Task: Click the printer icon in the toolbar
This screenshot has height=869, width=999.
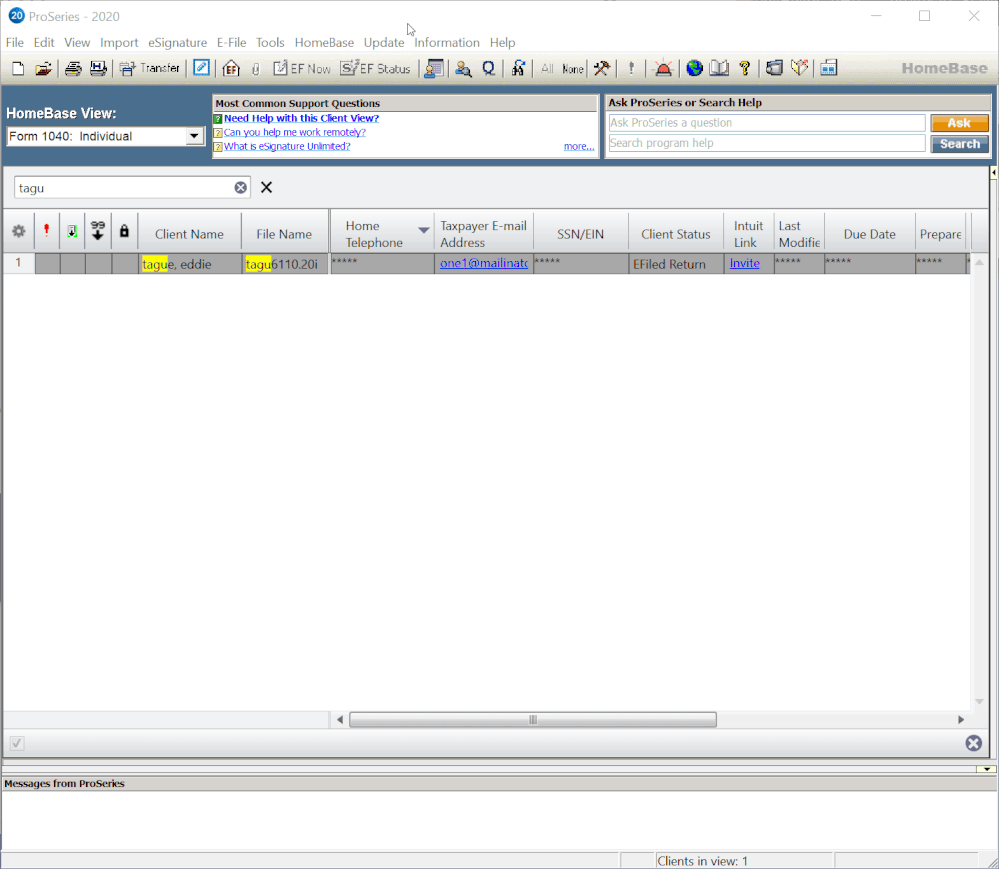Action: click(x=73, y=69)
